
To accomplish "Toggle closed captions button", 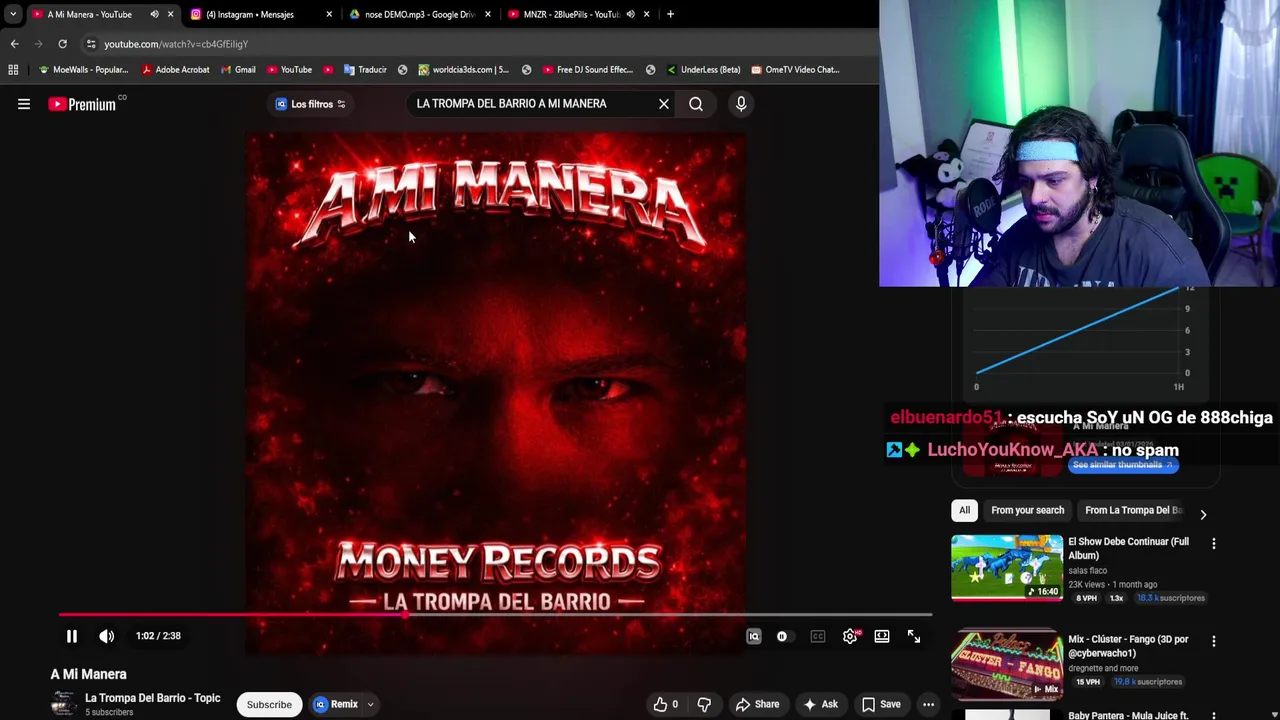I will [x=818, y=636].
